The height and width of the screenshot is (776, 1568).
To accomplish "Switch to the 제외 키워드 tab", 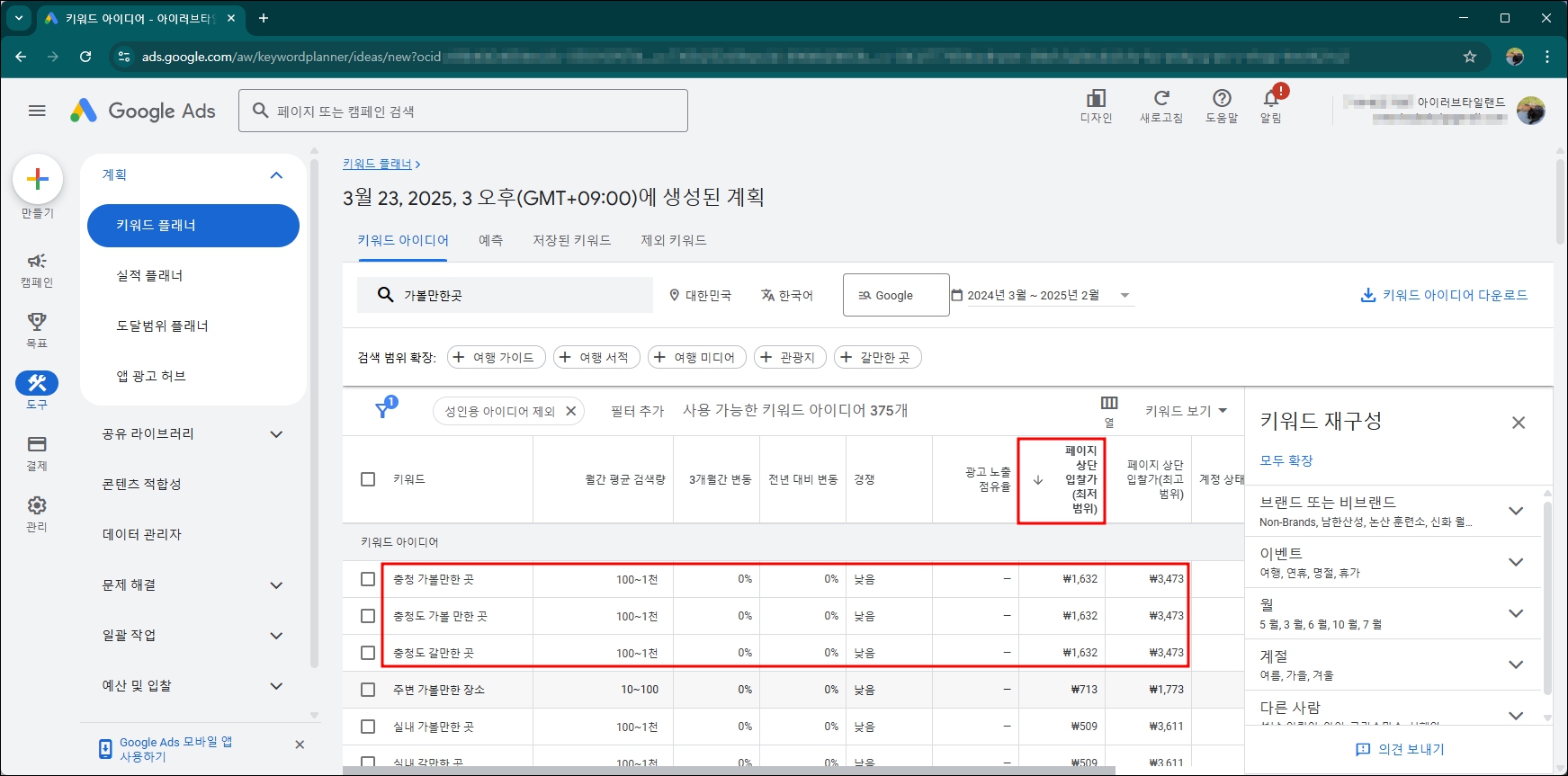I will point(673,240).
